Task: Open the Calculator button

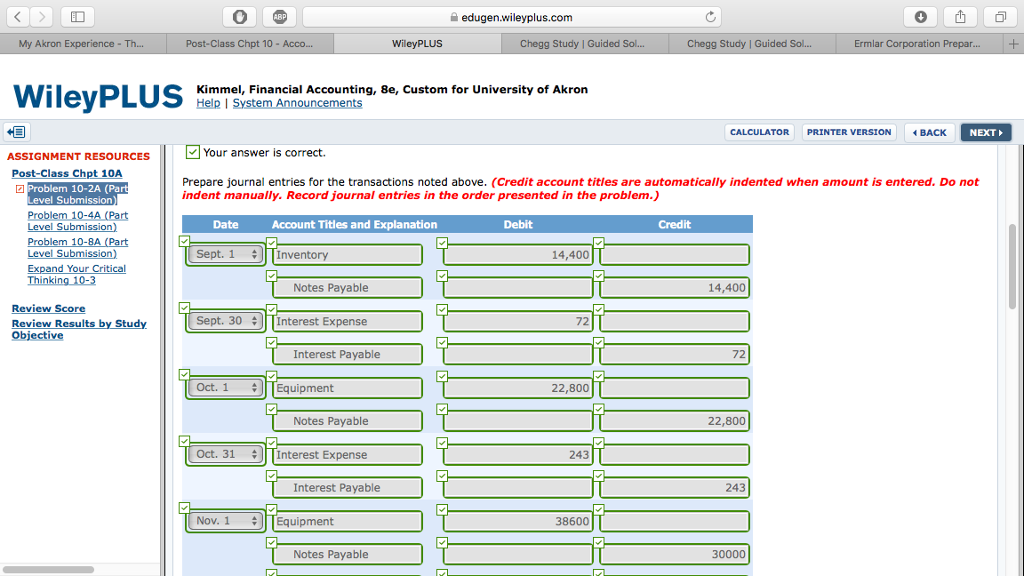Action: click(x=760, y=132)
